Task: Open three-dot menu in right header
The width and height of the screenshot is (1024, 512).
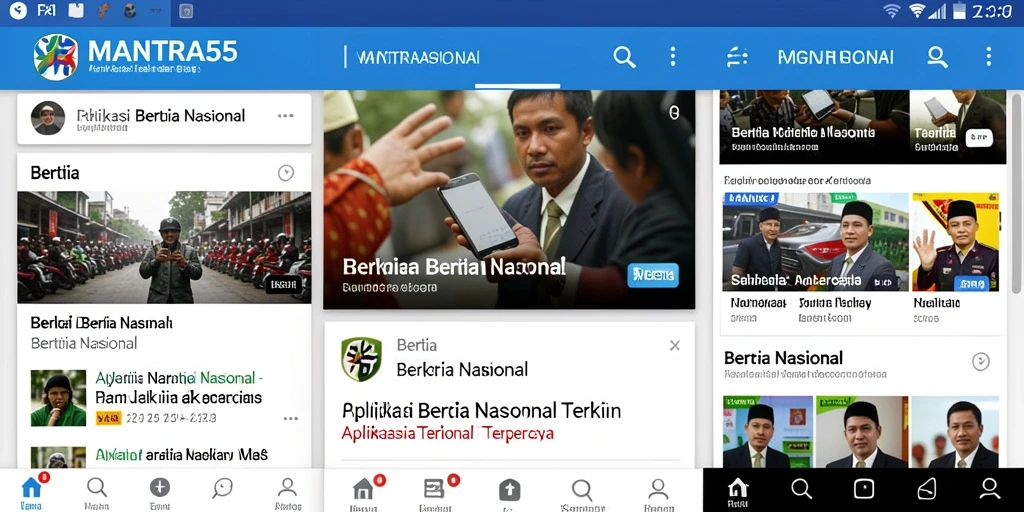Action: 989,57
